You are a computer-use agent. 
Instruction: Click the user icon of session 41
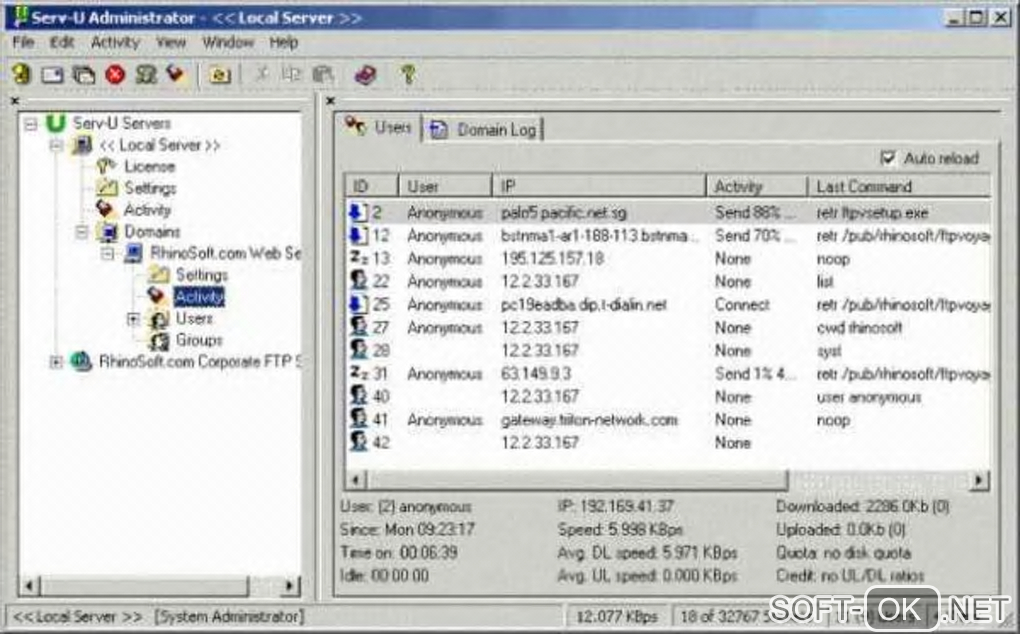point(358,419)
